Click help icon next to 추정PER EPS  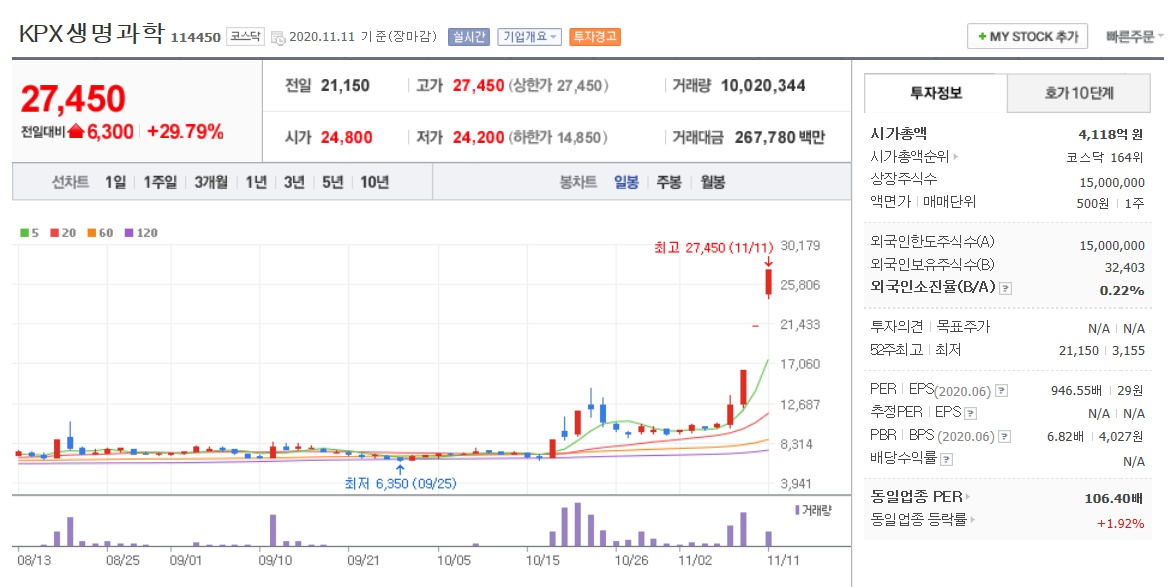pyautogui.click(x=970, y=412)
